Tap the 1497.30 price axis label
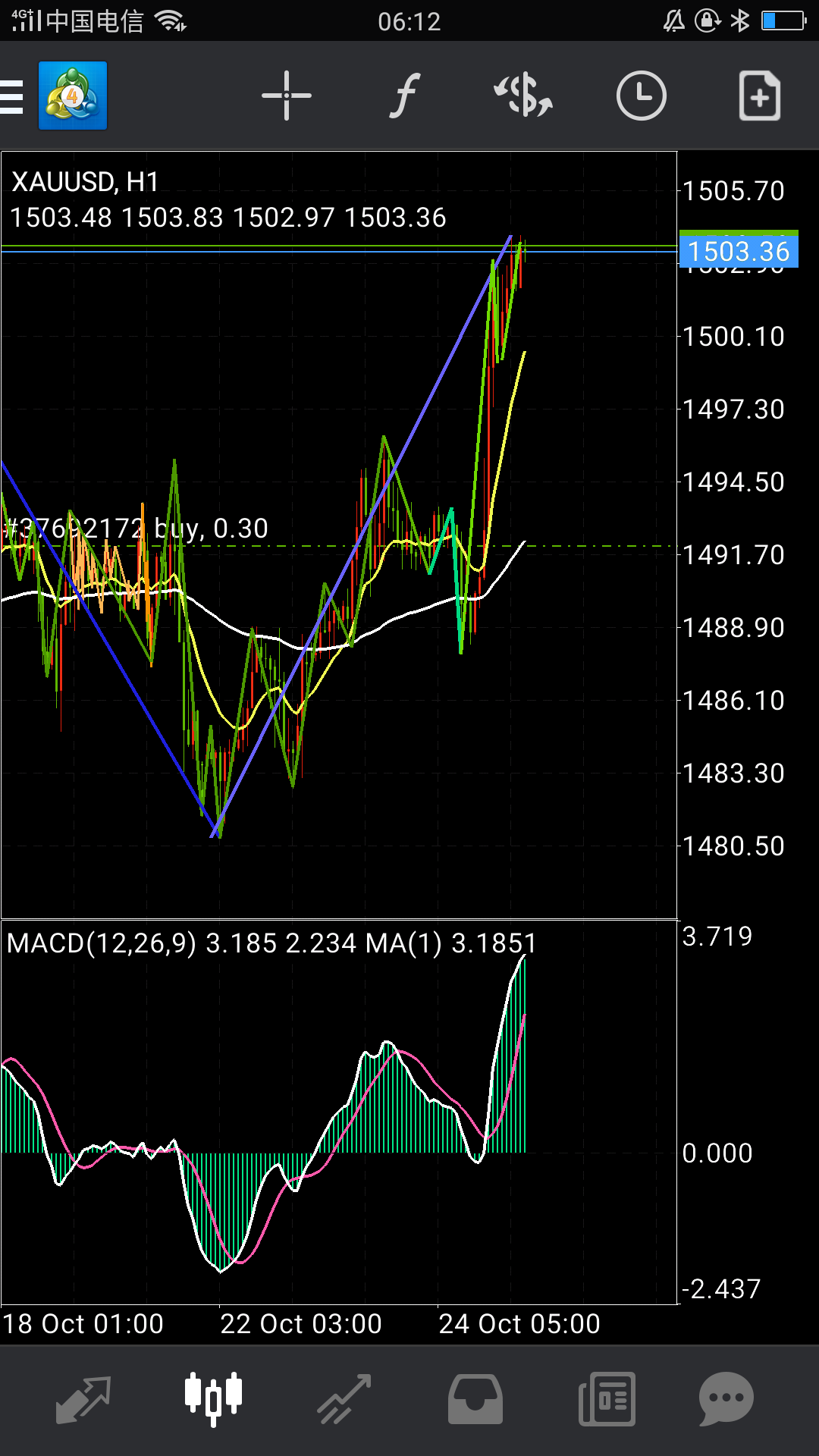819x1456 pixels. [733, 409]
